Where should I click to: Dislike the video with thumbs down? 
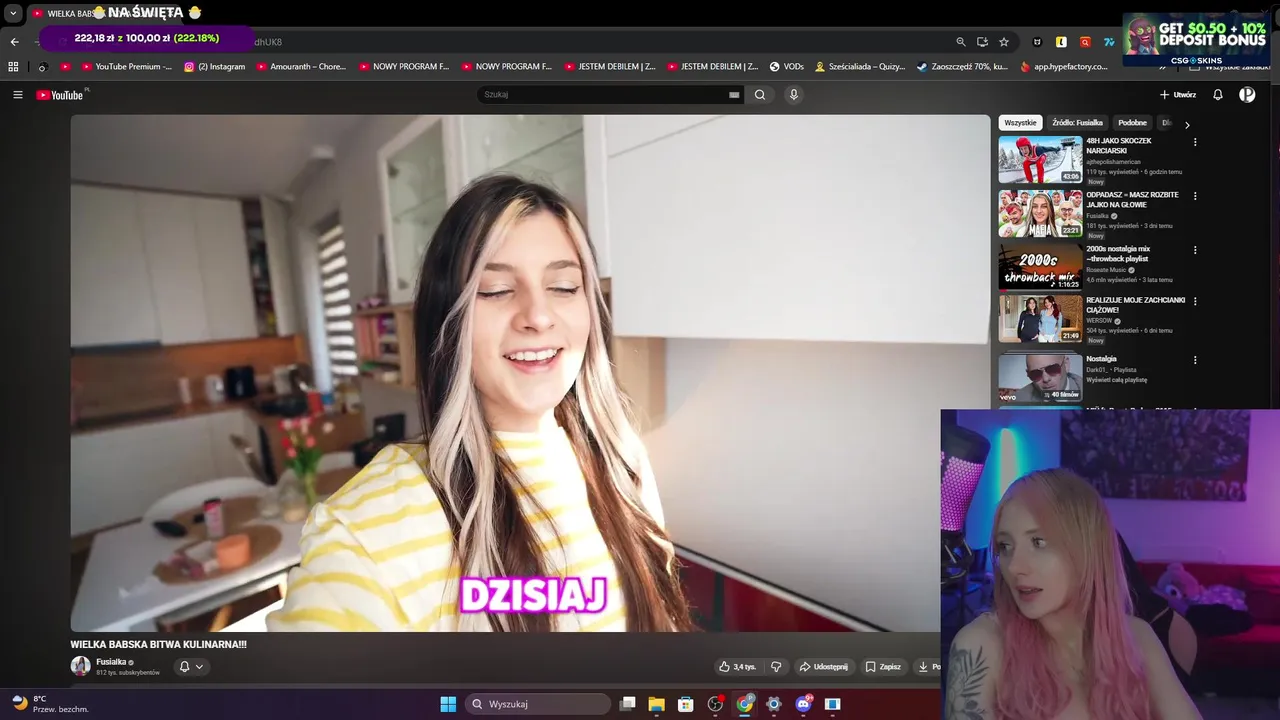776,667
